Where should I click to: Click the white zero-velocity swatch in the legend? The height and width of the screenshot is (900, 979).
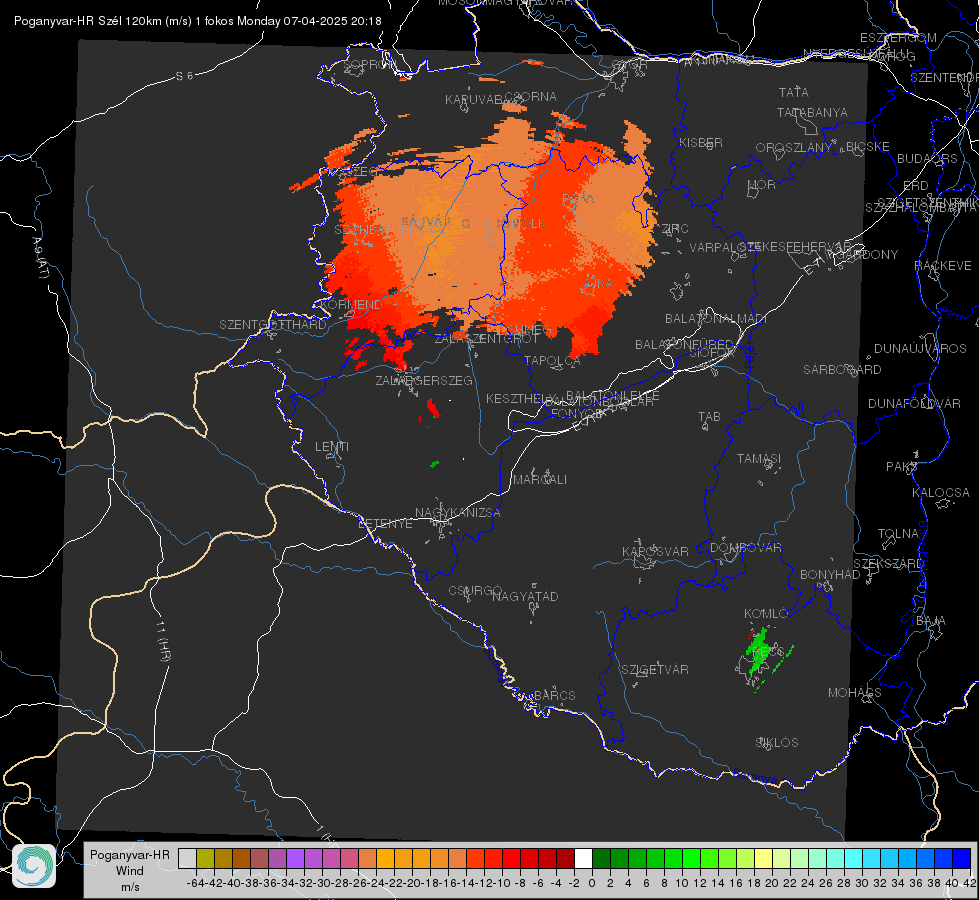(x=583, y=858)
